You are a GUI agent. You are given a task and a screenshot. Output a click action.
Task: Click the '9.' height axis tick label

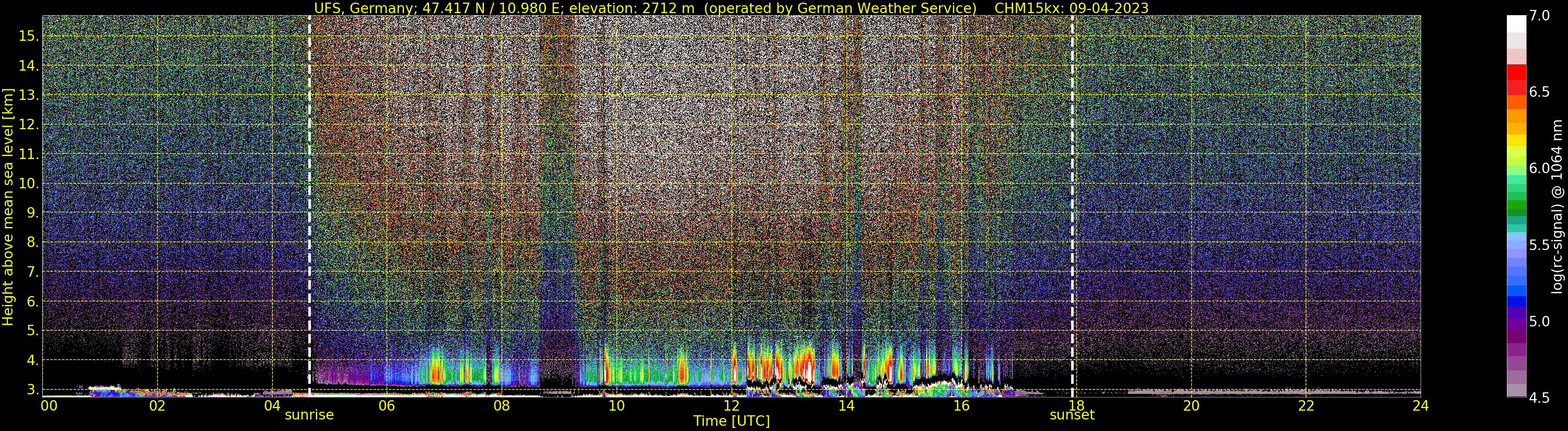32,213
